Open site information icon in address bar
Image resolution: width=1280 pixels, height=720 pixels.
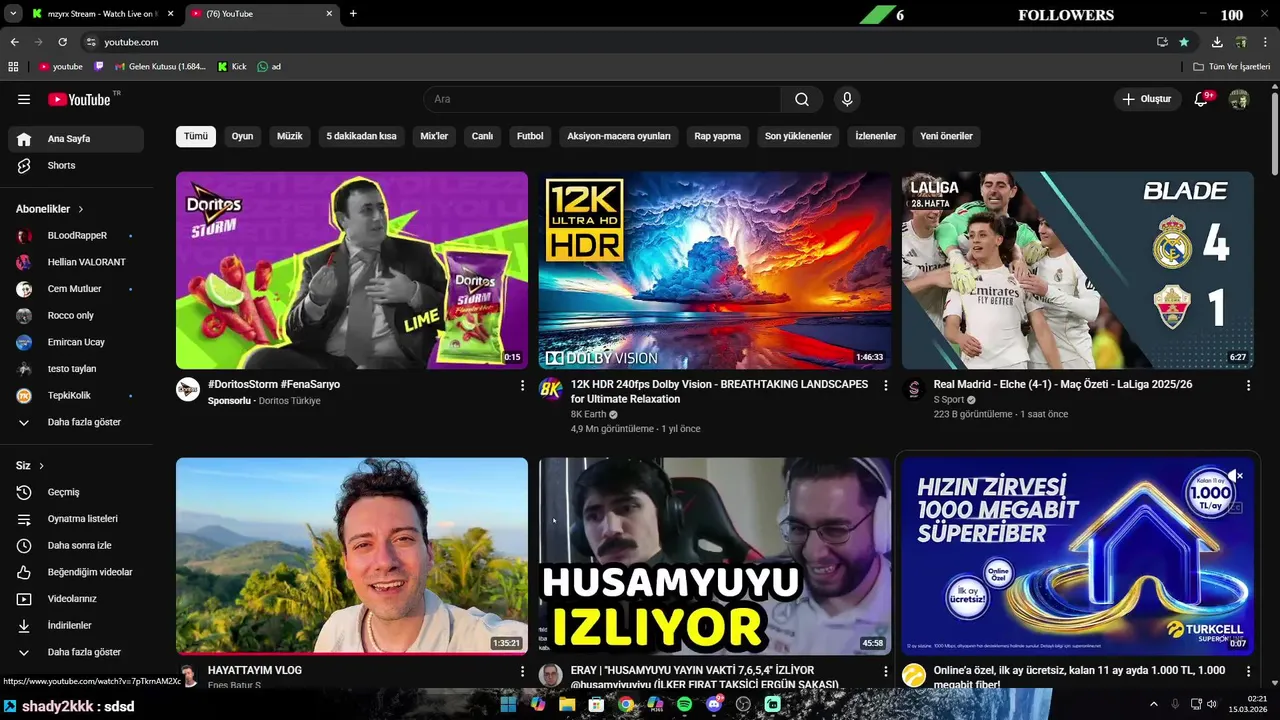click(x=91, y=42)
